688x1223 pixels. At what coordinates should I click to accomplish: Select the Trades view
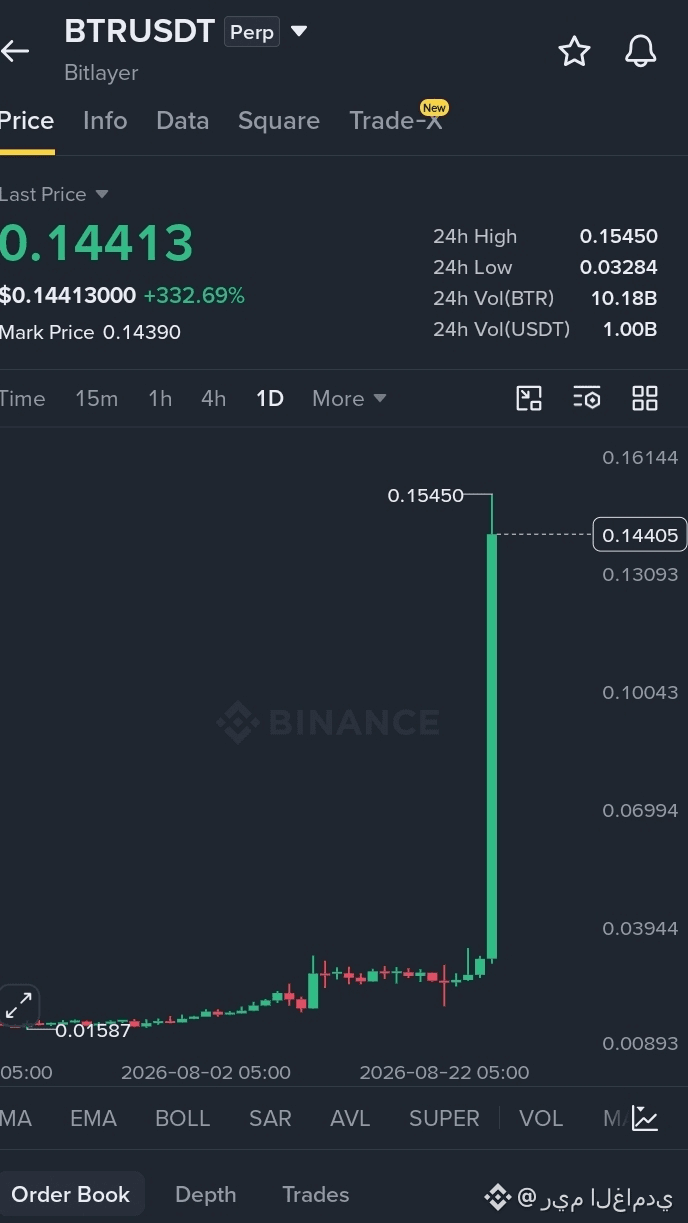[x=316, y=1194]
